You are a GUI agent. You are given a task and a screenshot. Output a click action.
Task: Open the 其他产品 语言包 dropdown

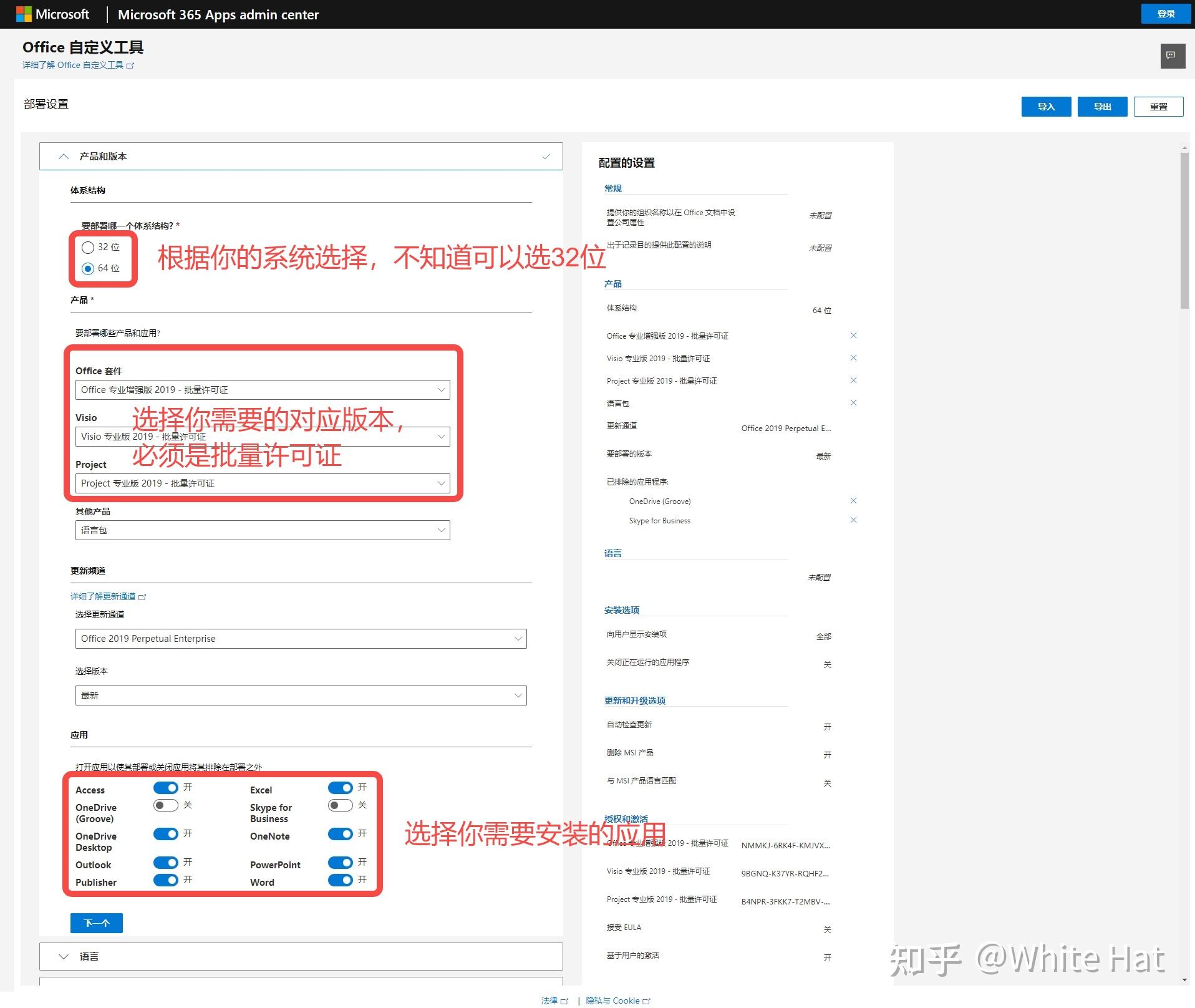coord(263,530)
